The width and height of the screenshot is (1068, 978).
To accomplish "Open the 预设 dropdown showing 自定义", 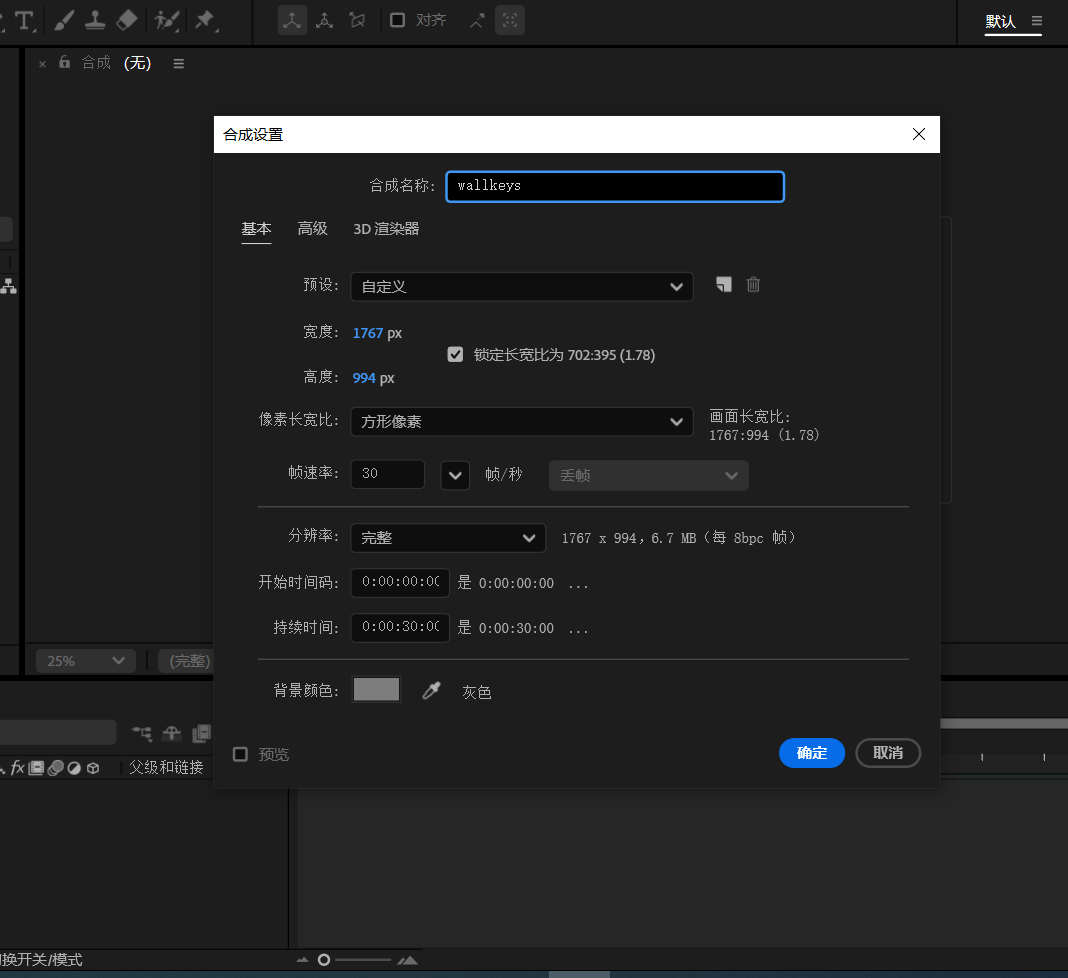I will (521, 286).
